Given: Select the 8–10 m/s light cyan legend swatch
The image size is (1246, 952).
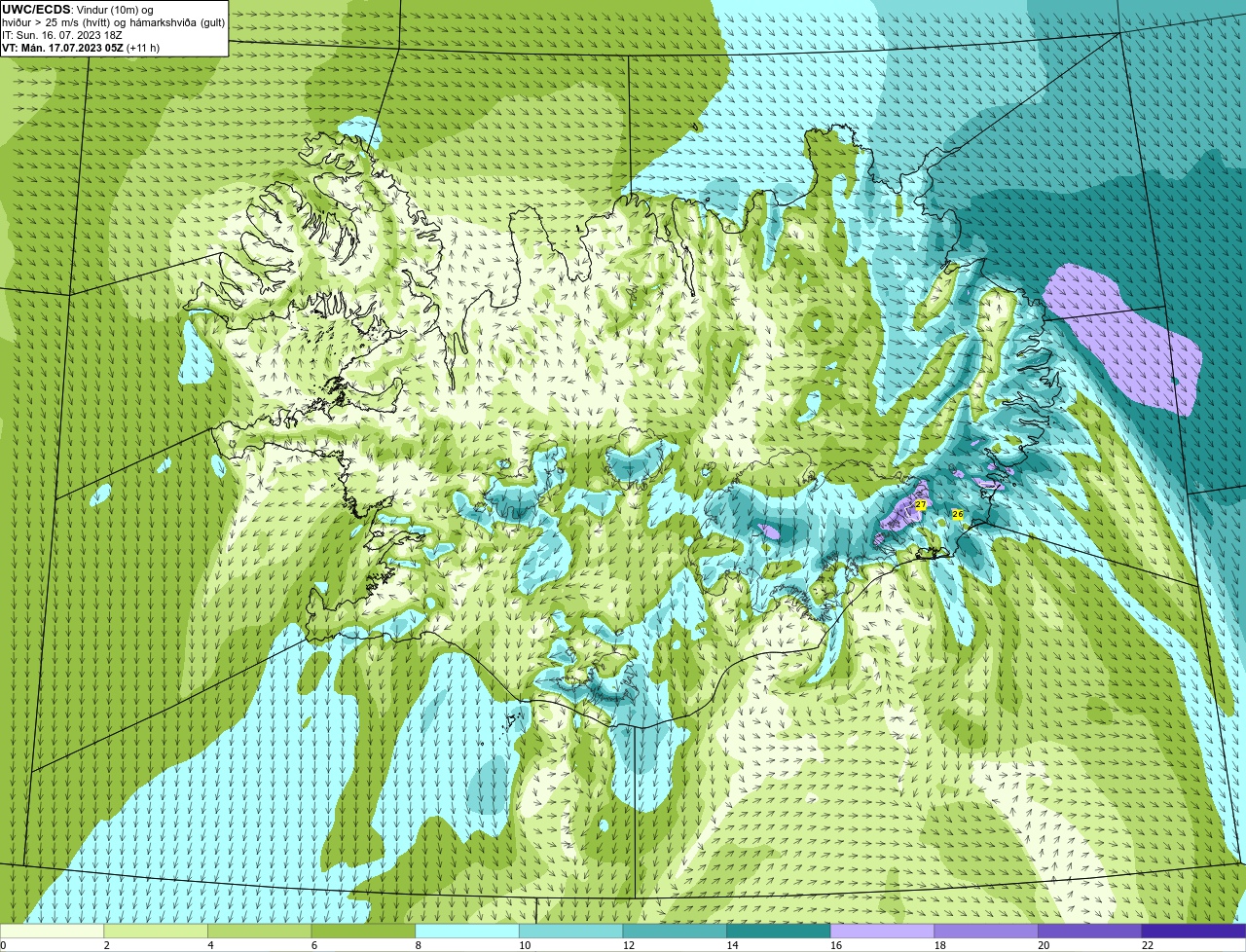Looking at the screenshot, I should 467,931.
